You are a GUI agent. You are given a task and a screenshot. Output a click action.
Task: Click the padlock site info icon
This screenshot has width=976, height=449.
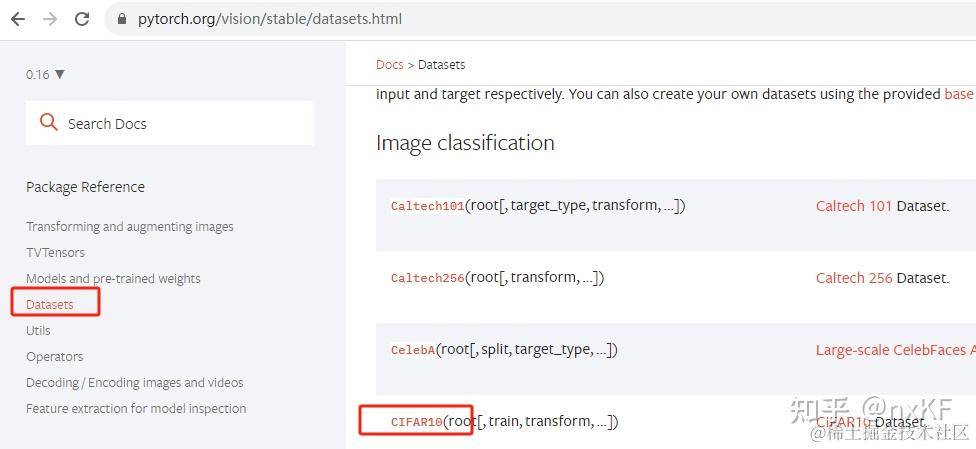coord(122,19)
